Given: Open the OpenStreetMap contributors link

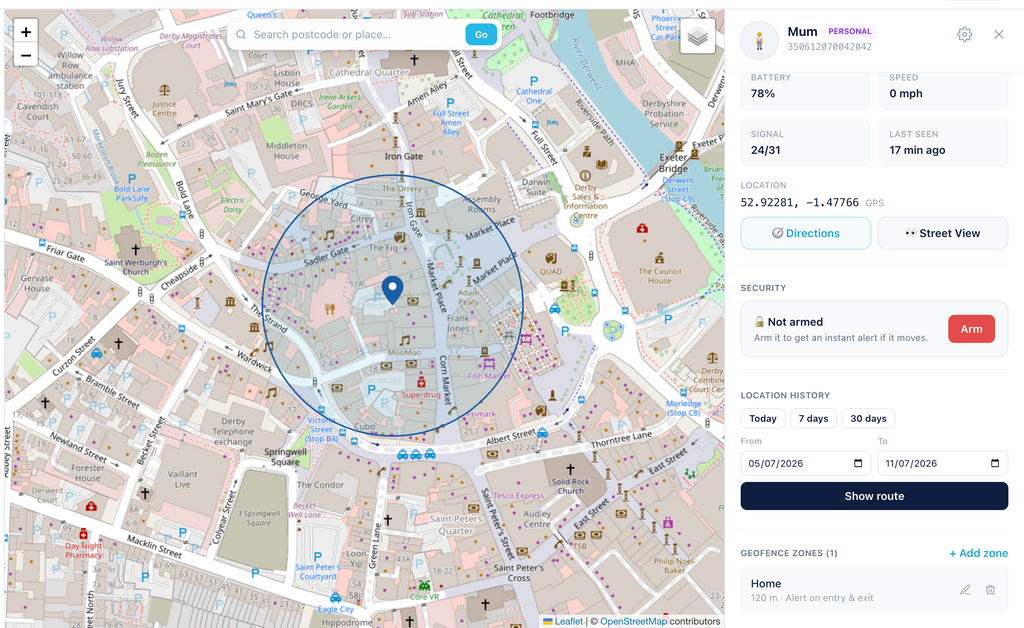Looking at the screenshot, I should [633, 621].
